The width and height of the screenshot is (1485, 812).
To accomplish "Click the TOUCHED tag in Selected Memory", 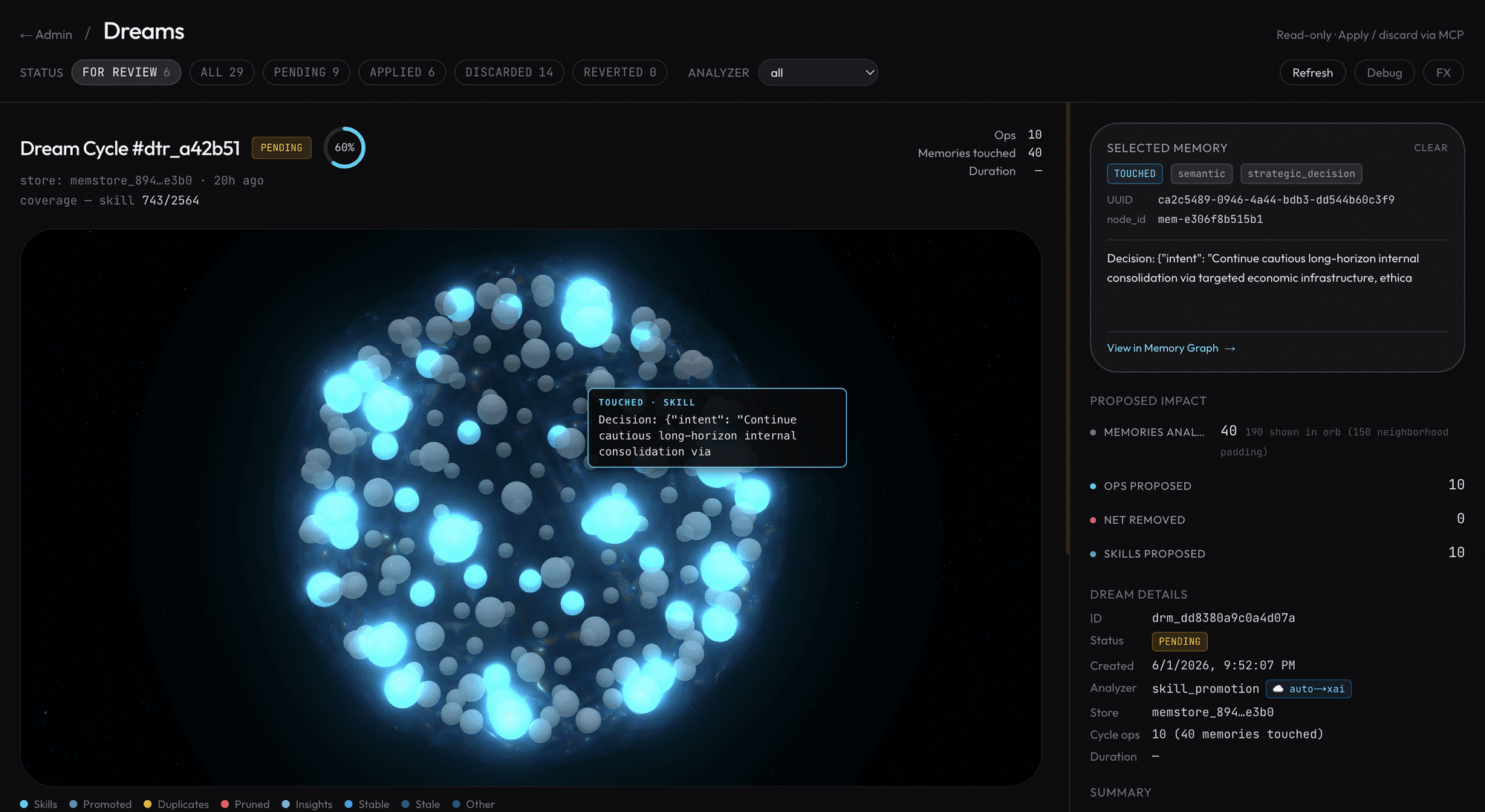I will coord(1134,174).
